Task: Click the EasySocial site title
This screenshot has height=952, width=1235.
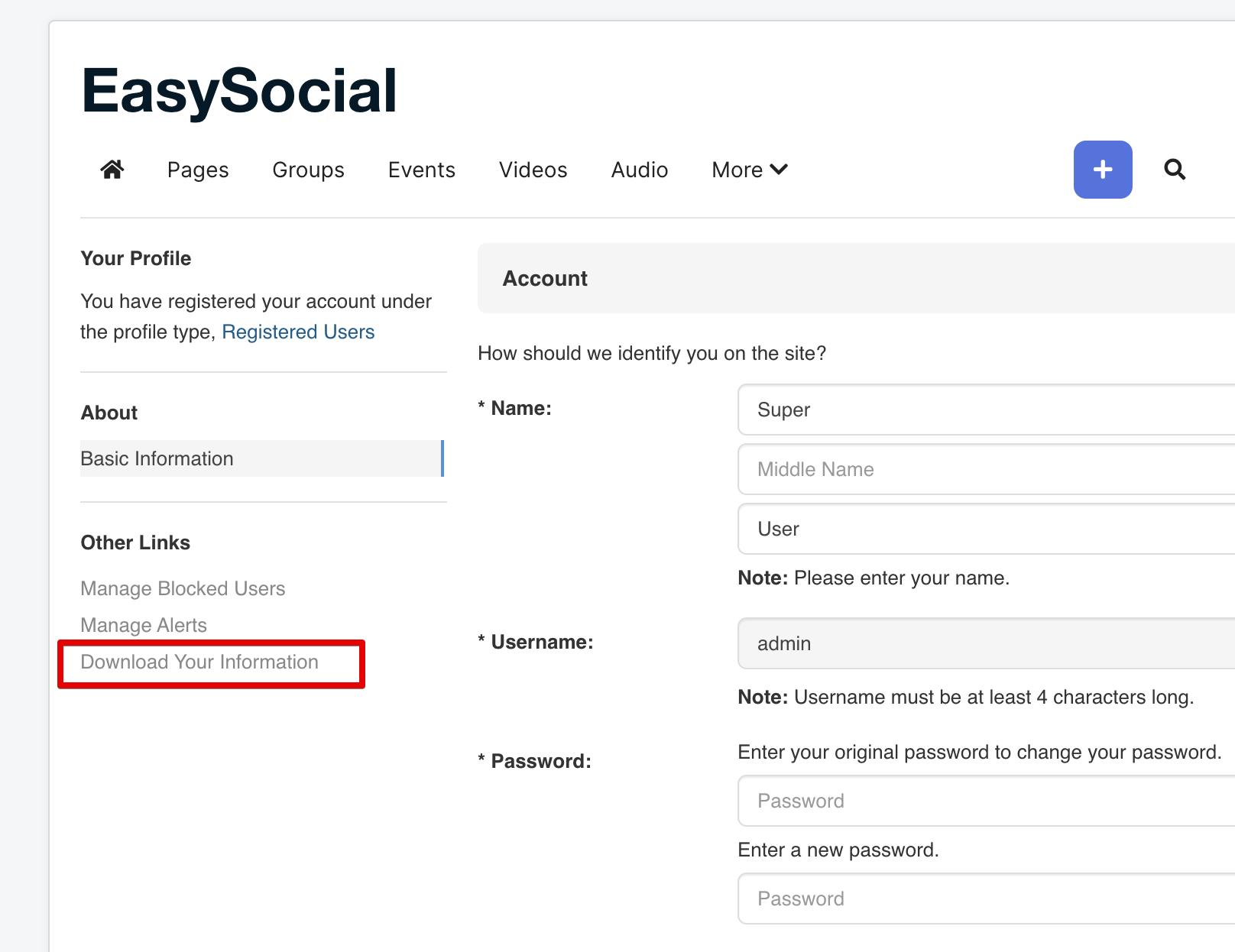Action: click(239, 91)
